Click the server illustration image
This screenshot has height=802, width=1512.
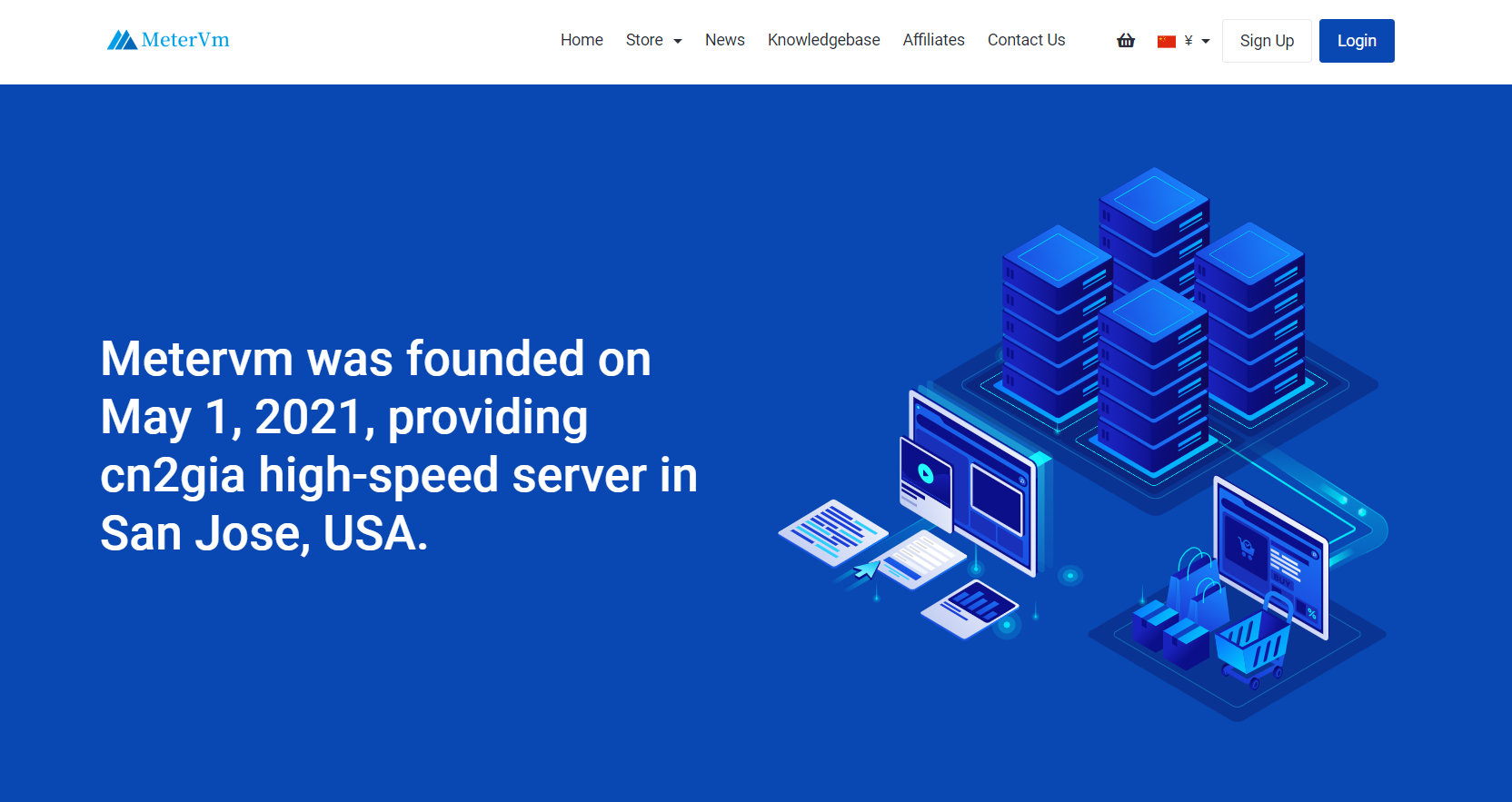point(1083,444)
